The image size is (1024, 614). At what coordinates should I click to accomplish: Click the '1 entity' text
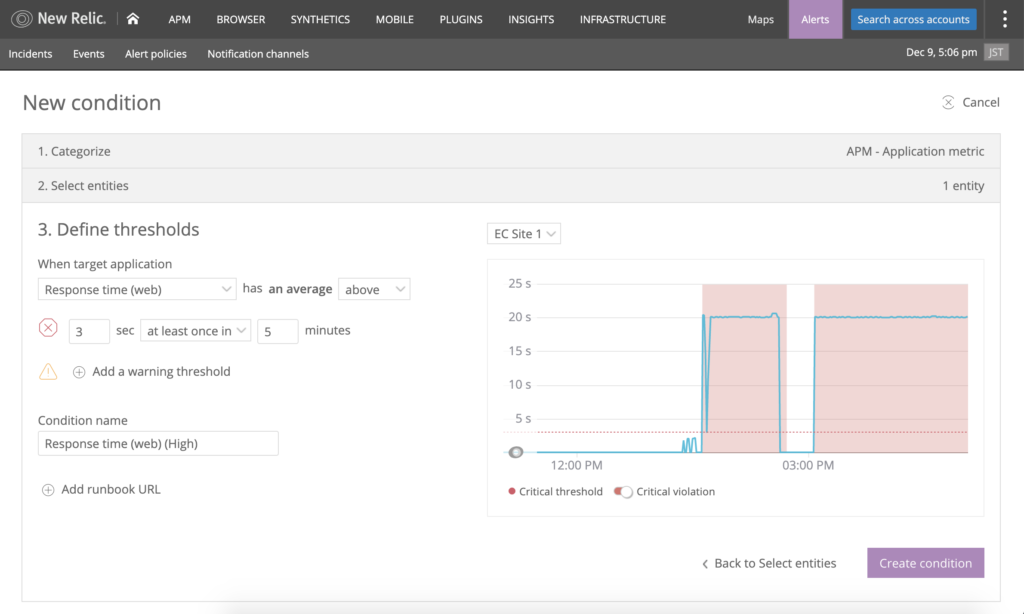pyautogui.click(x=963, y=186)
